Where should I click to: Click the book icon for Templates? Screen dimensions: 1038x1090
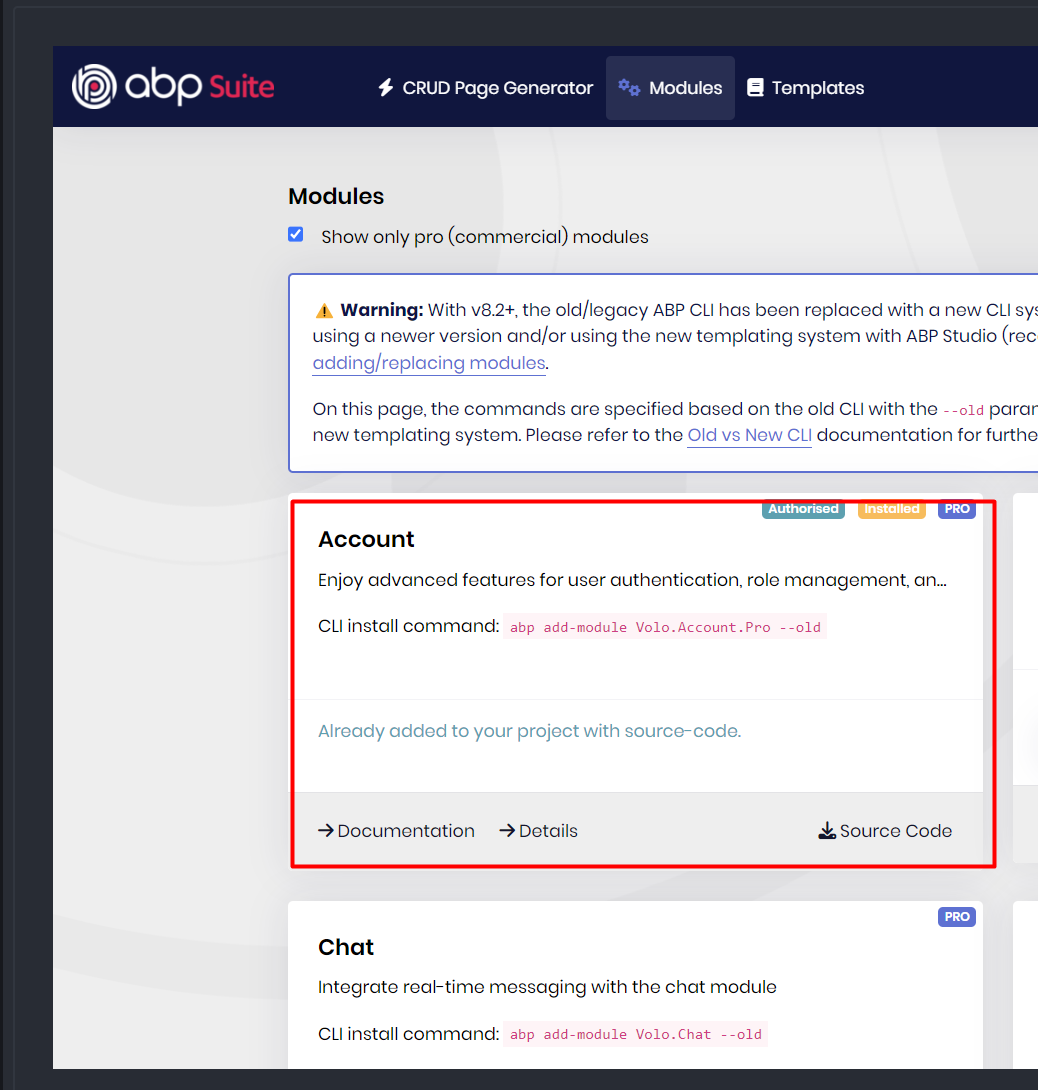pos(755,88)
